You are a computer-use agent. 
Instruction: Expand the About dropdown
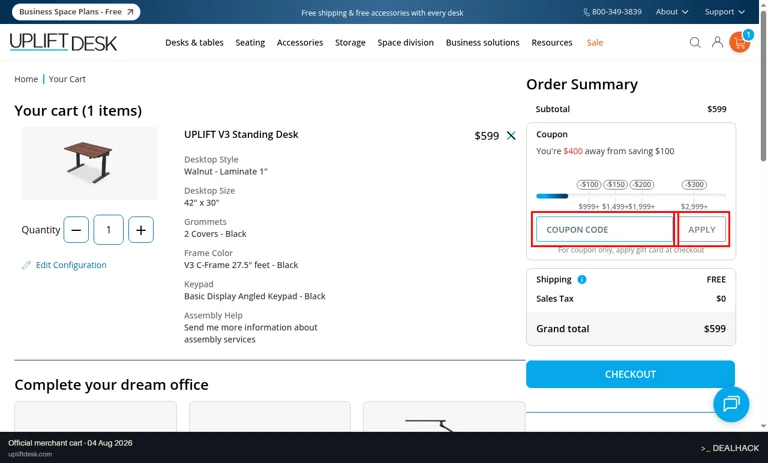[672, 12]
